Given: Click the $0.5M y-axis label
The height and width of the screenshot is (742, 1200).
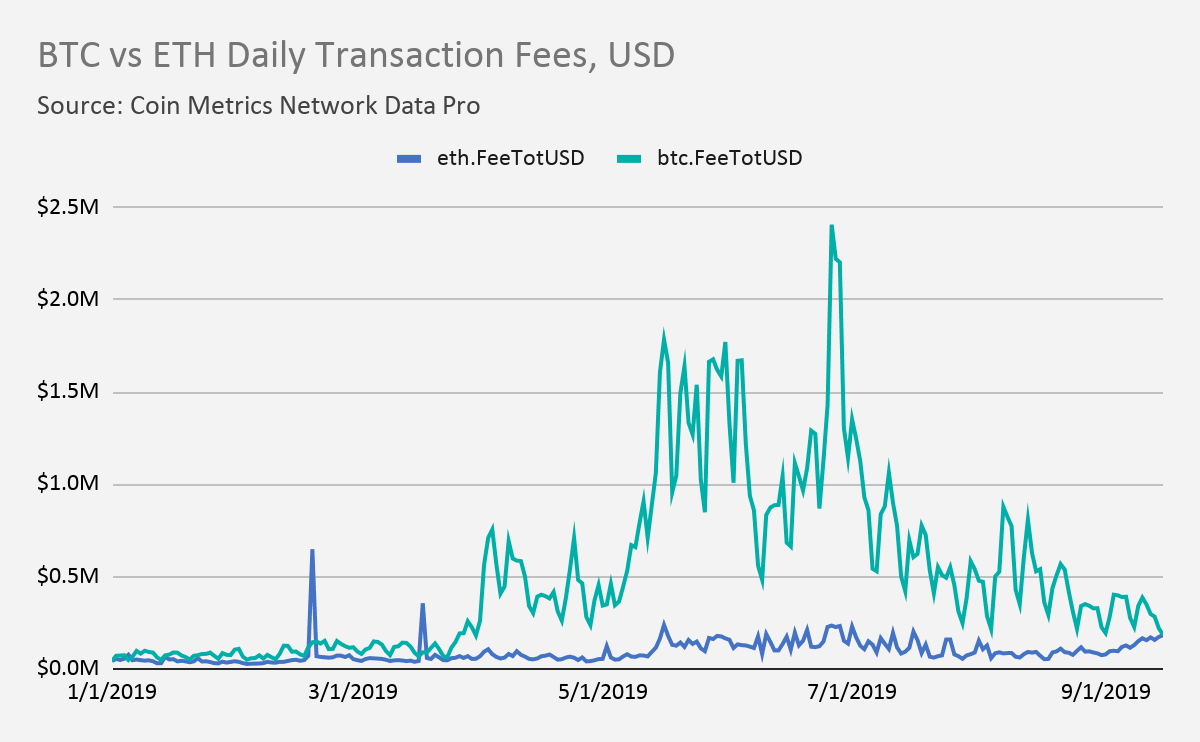Looking at the screenshot, I should pos(69,577).
